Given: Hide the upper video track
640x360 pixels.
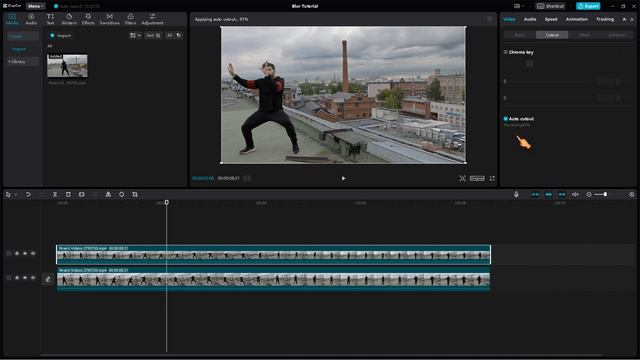Looking at the screenshot, I should click(x=25, y=253).
